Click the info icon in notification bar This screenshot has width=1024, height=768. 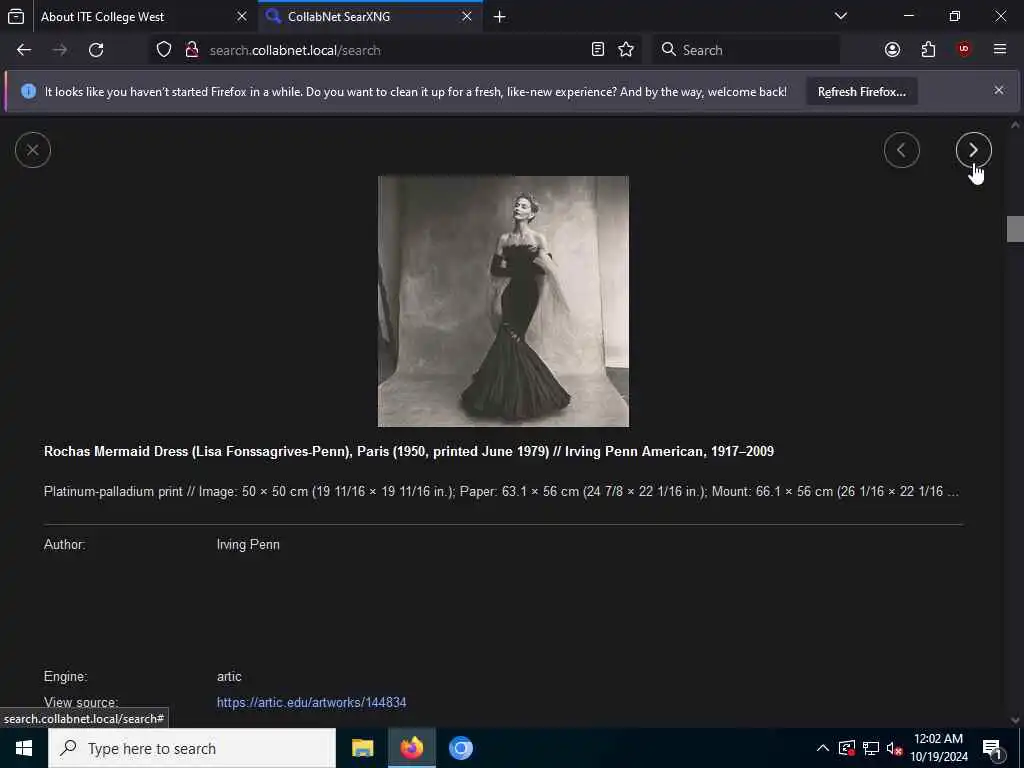pyautogui.click(x=28, y=91)
